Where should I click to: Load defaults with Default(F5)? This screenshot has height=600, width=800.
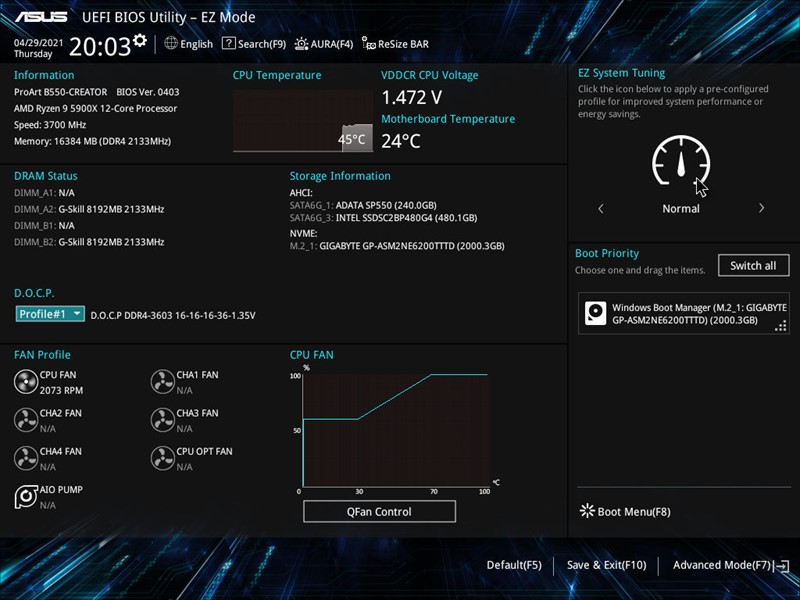(514, 565)
